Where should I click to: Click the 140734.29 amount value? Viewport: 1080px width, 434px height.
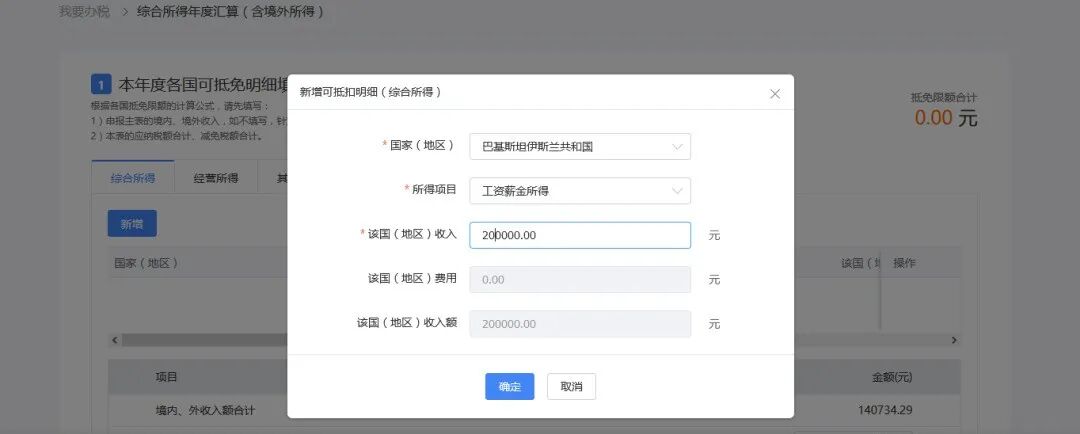885,410
